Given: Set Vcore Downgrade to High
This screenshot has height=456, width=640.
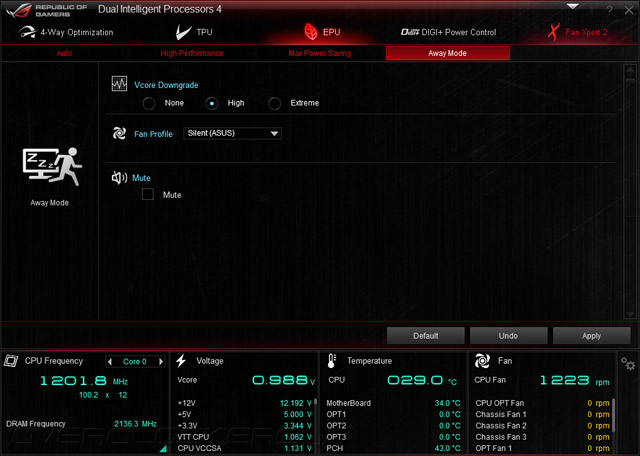Looking at the screenshot, I should pos(211,103).
